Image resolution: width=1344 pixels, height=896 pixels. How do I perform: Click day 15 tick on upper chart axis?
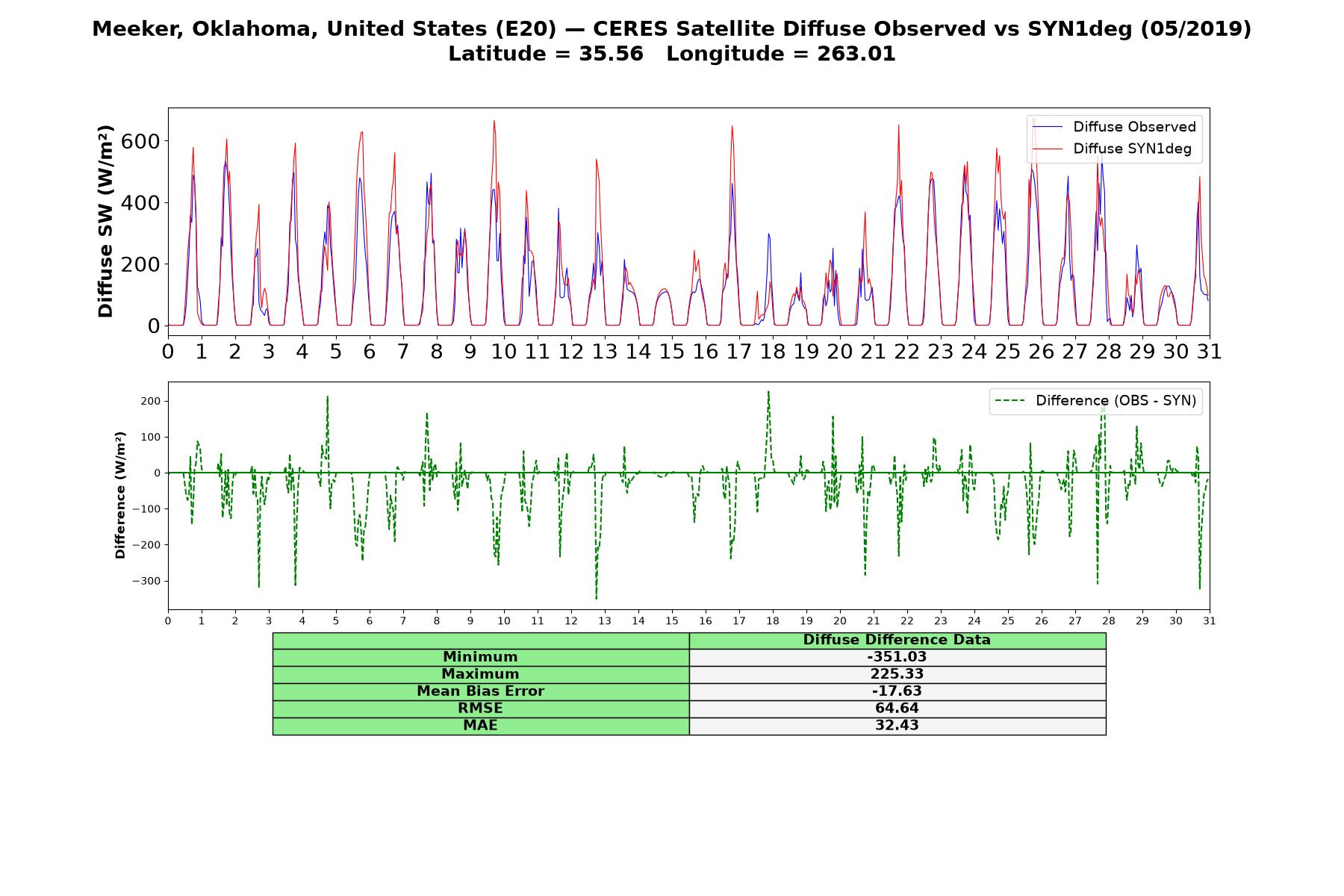coord(672,351)
